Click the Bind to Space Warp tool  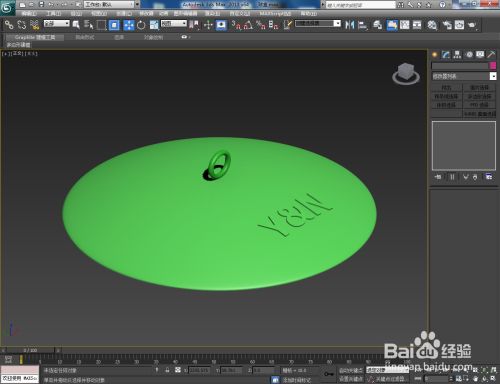coord(34,25)
